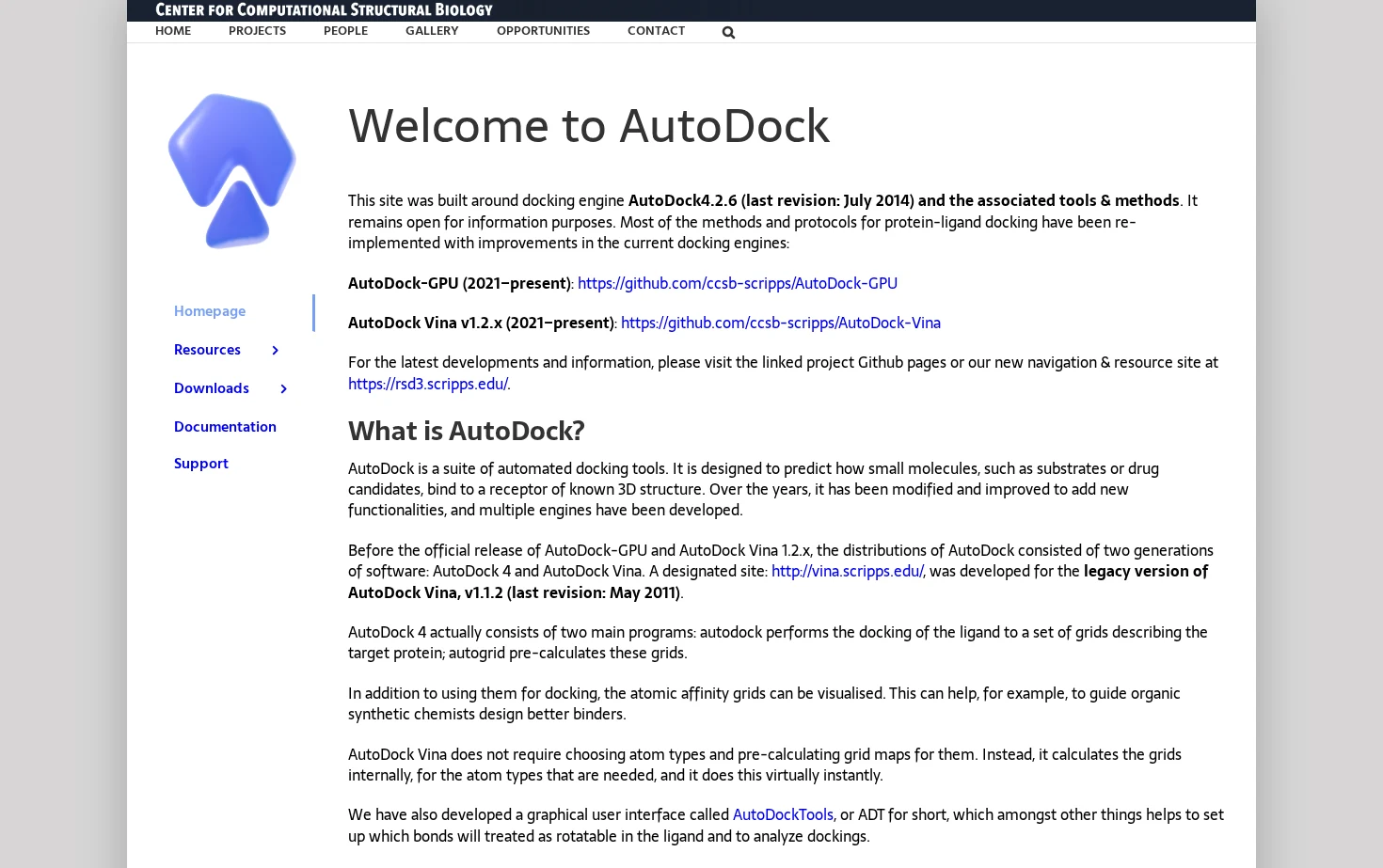The width and height of the screenshot is (1383, 868).
Task: Open the CONTACT menu item
Action: click(x=656, y=31)
